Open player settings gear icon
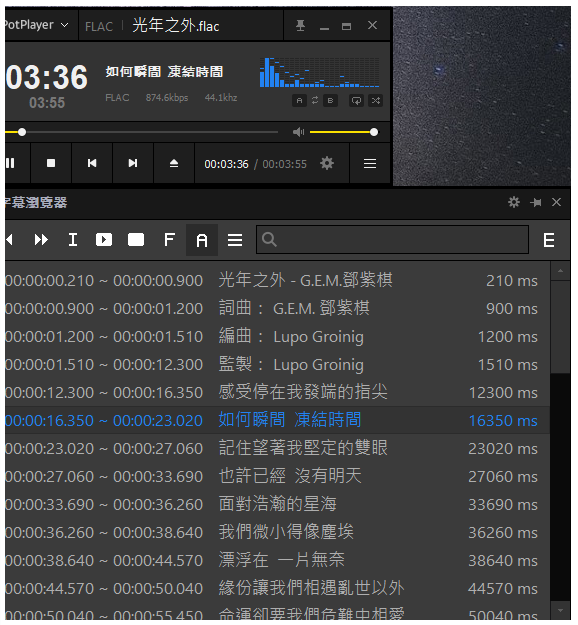The width and height of the screenshot is (578, 625). click(x=327, y=163)
